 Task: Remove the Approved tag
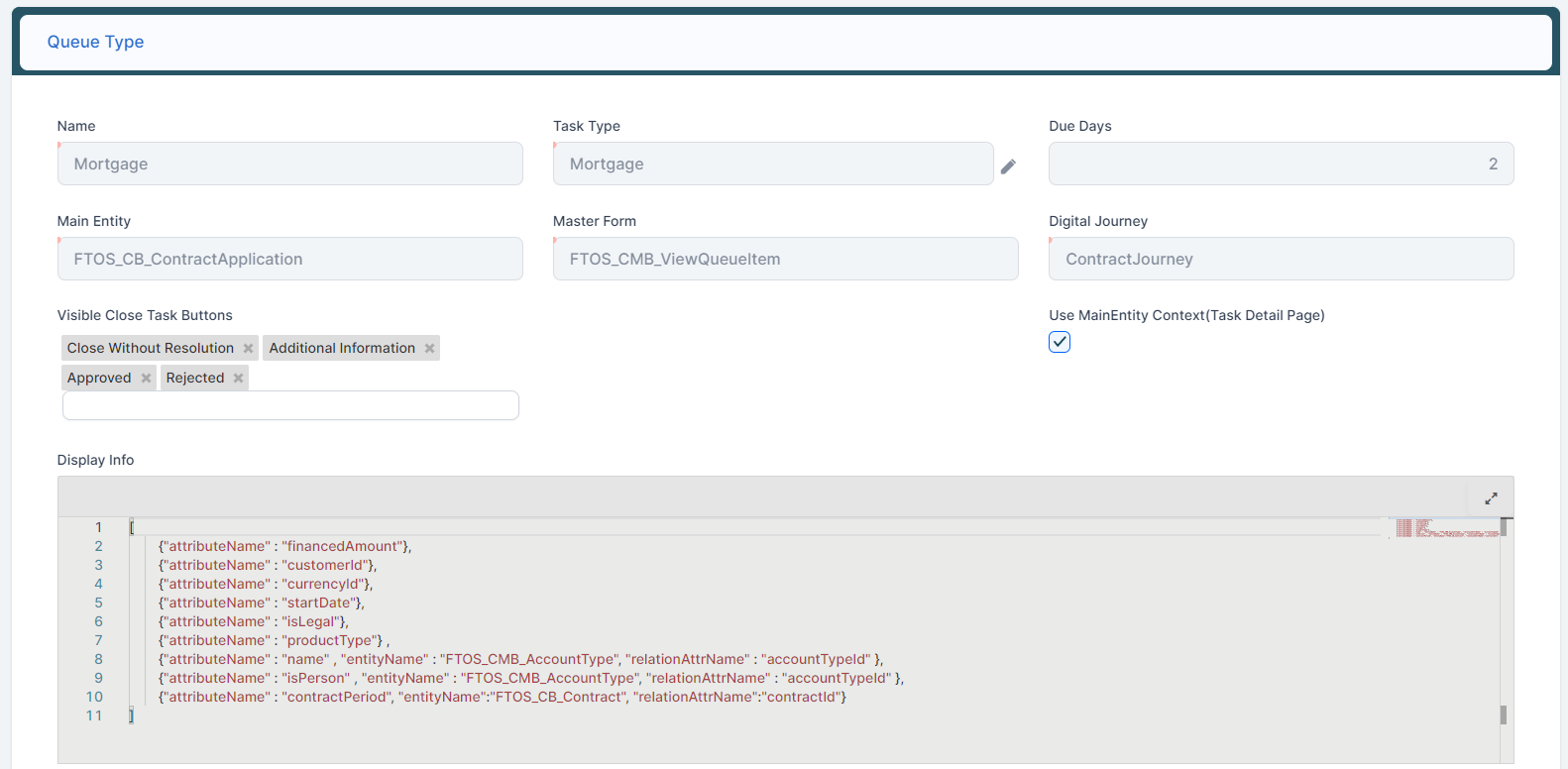point(146,379)
